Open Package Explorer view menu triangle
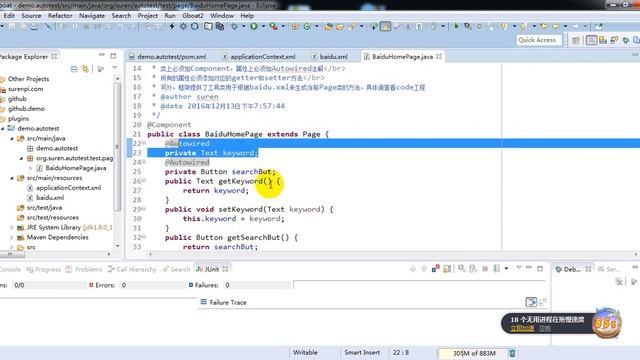The width and height of the screenshot is (640, 360). click(x=115, y=68)
